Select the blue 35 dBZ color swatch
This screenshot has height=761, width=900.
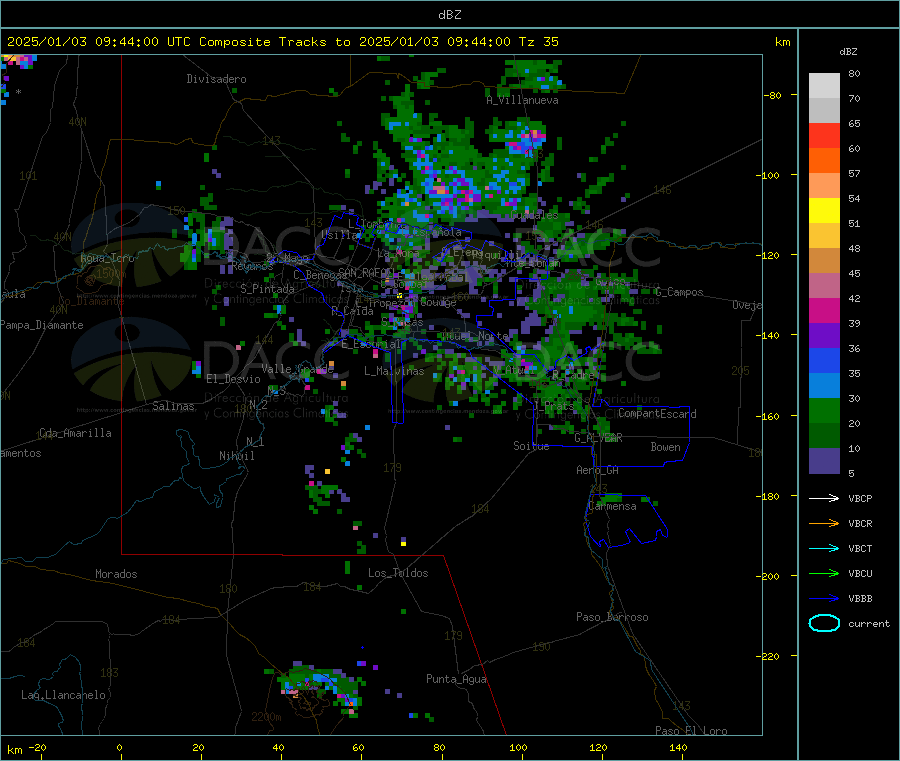point(824,361)
